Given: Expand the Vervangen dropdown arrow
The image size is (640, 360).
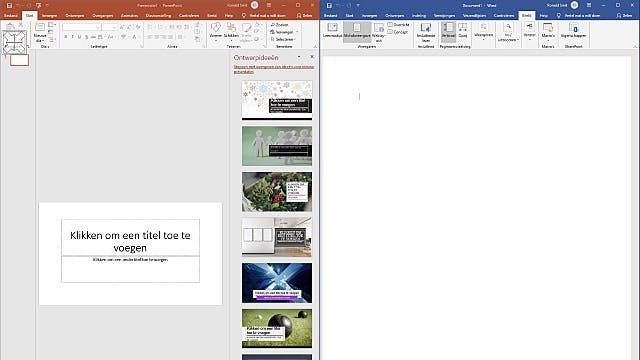Looking at the screenshot, I should coord(297,32).
